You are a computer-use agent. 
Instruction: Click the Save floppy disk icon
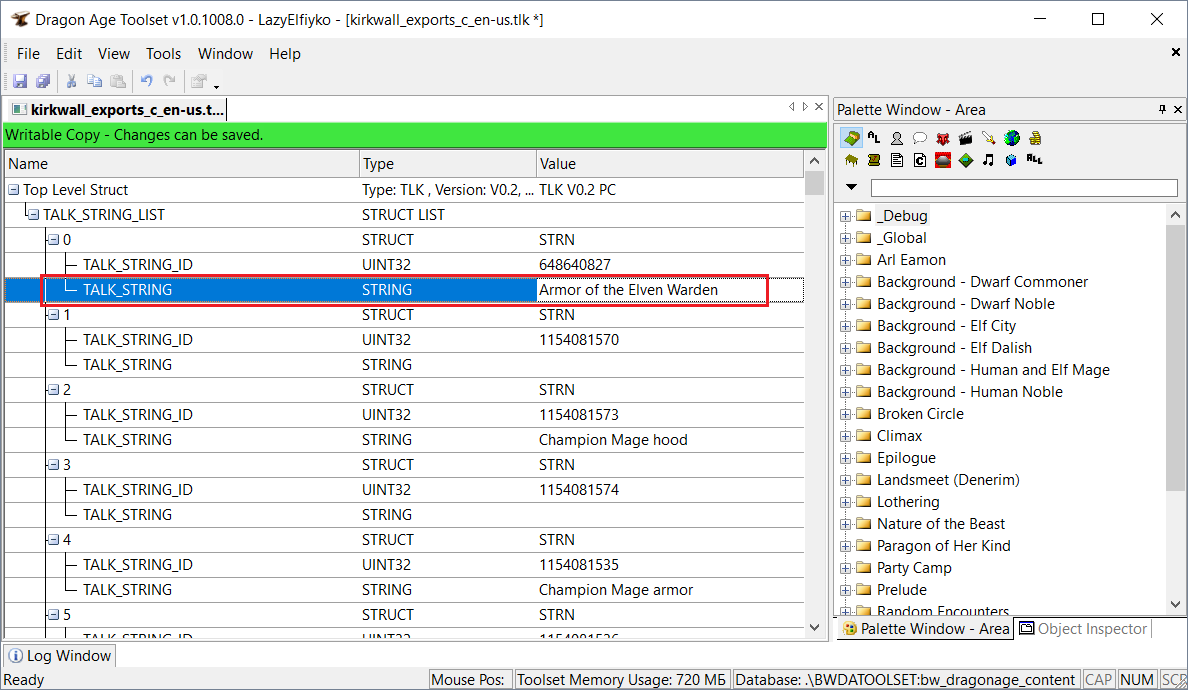point(20,81)
